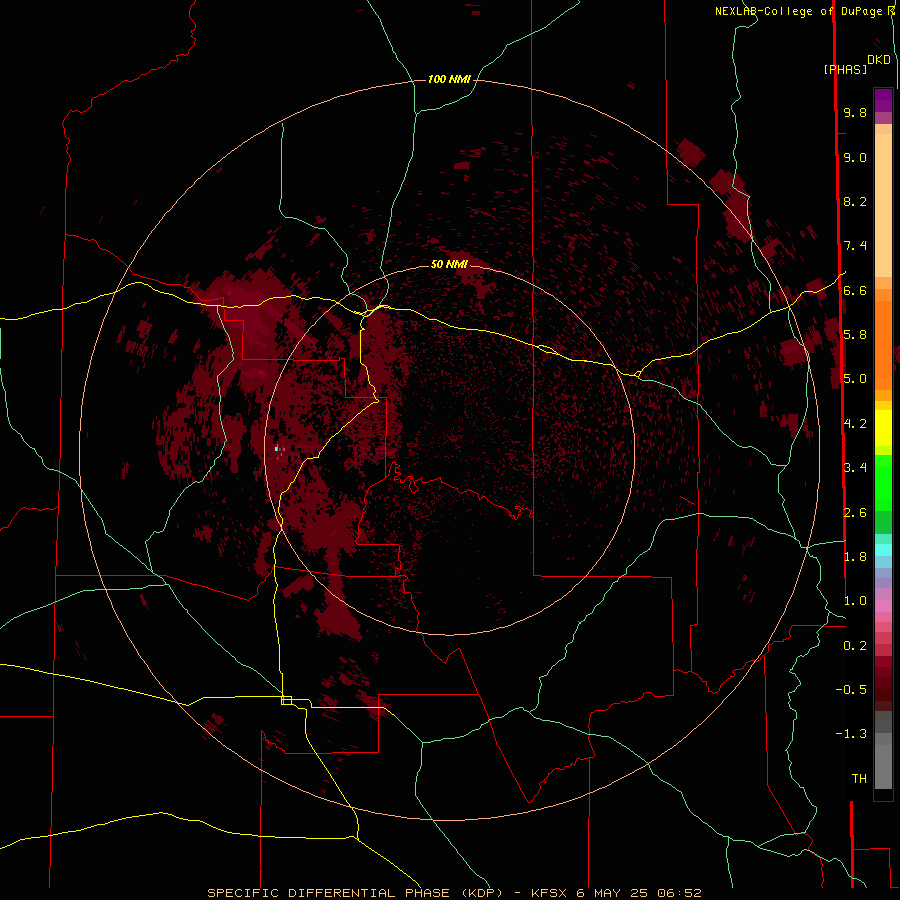Pick the purple swatch at the color bar top
This screenshot has height=900, width=900.
883,100
